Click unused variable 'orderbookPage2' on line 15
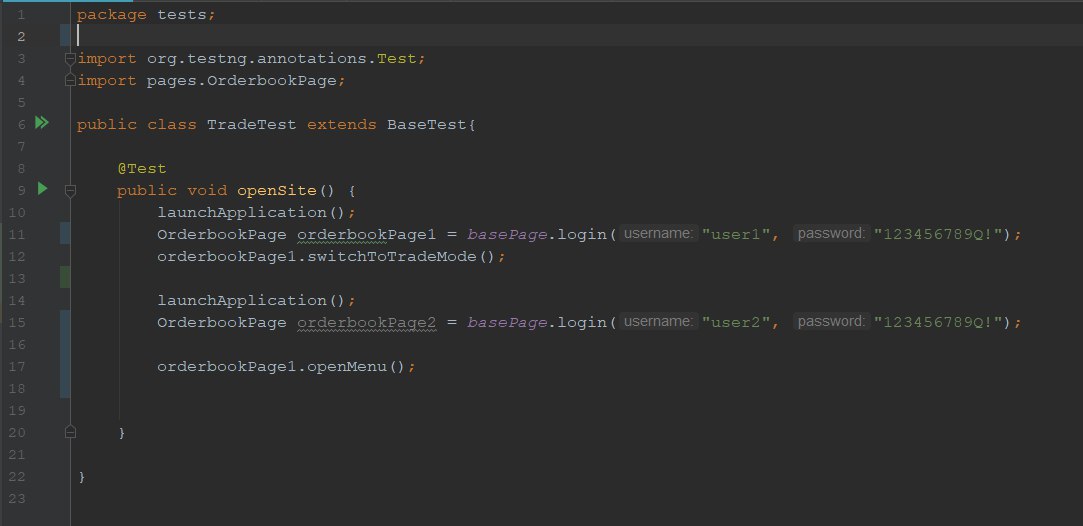 (x=367, y=322)
